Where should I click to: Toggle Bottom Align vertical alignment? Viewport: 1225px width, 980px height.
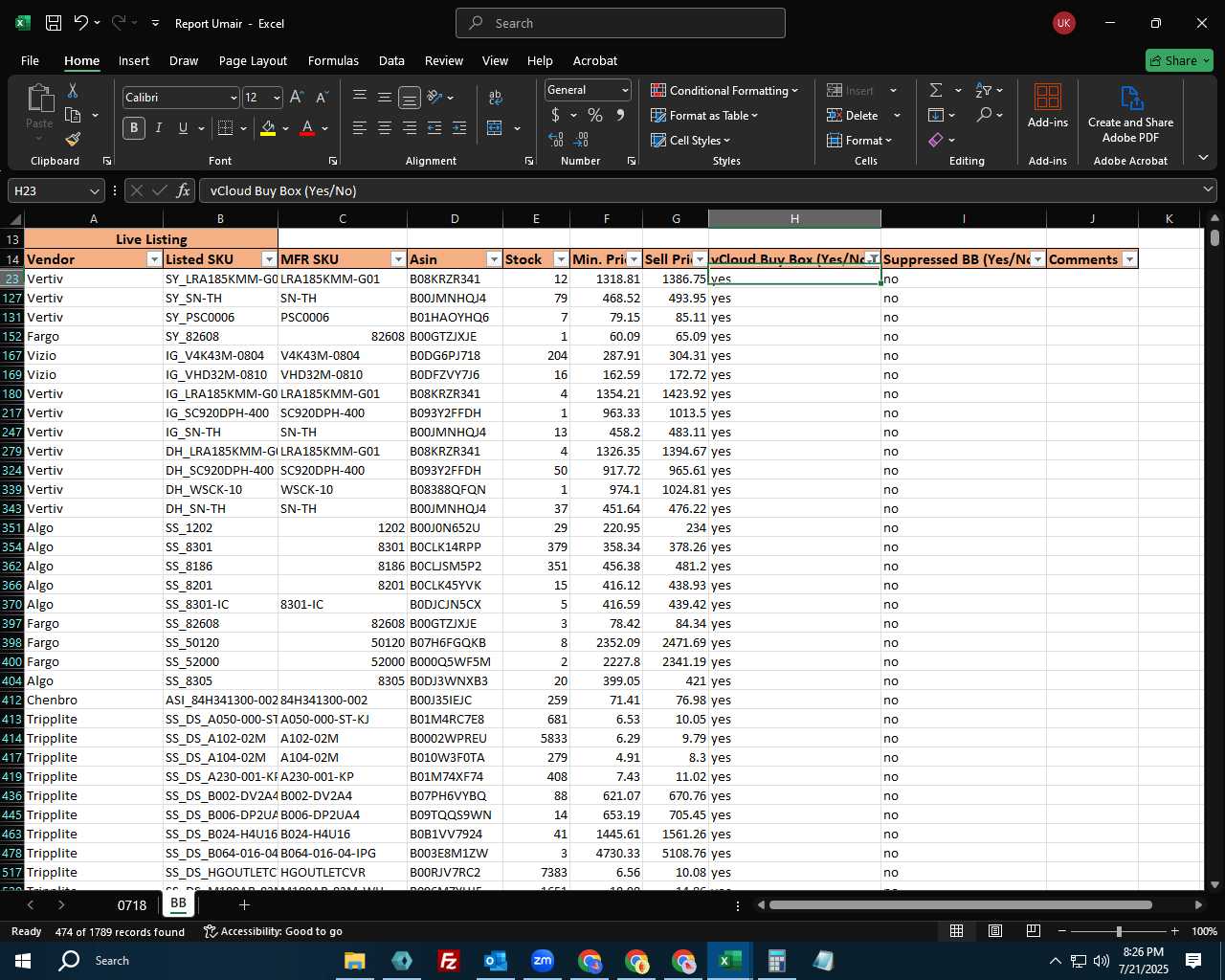click(409, 98)
